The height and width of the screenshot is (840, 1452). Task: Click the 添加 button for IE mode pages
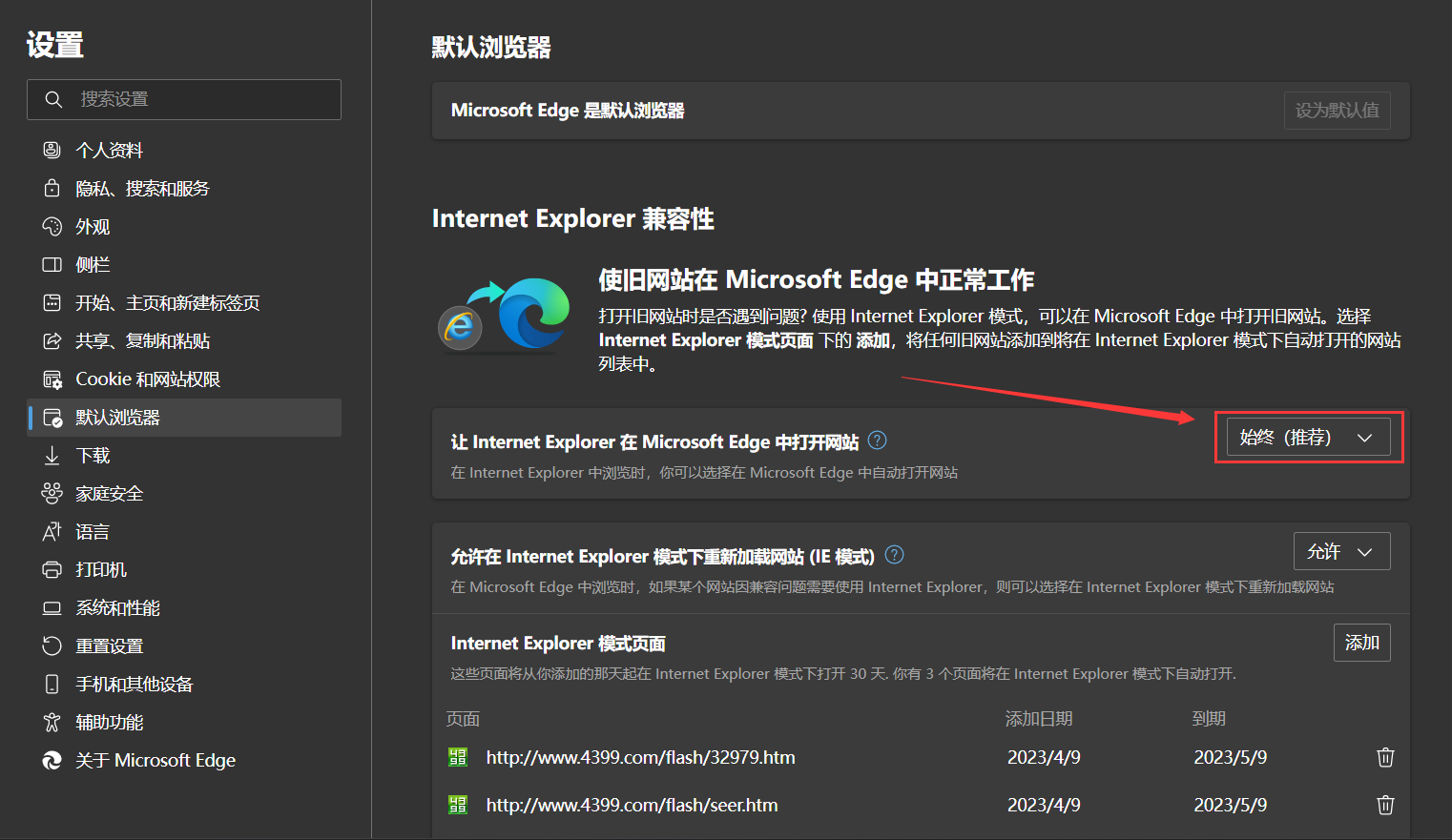(1361, 643)
